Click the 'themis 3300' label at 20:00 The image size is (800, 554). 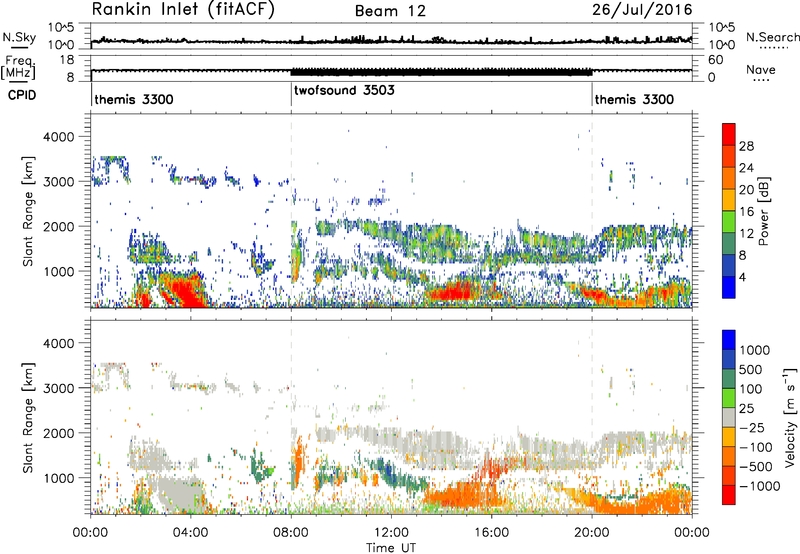coord(634,99)
